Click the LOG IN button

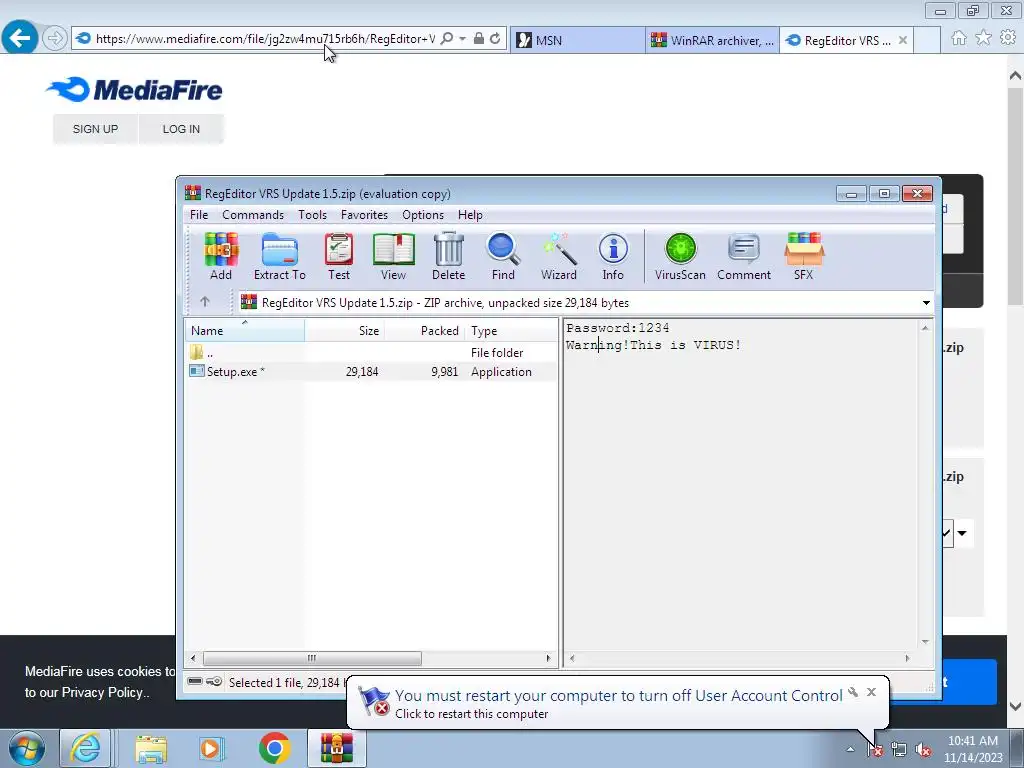point(181,129)
